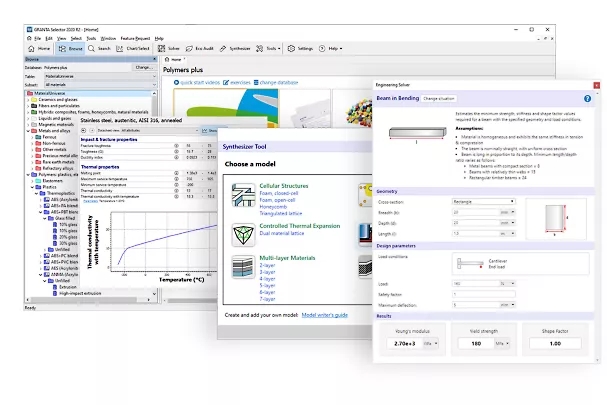The height and width of the screenshot is (405, 607).
Task: Open the File menu
Action: [x=38, y=38]
